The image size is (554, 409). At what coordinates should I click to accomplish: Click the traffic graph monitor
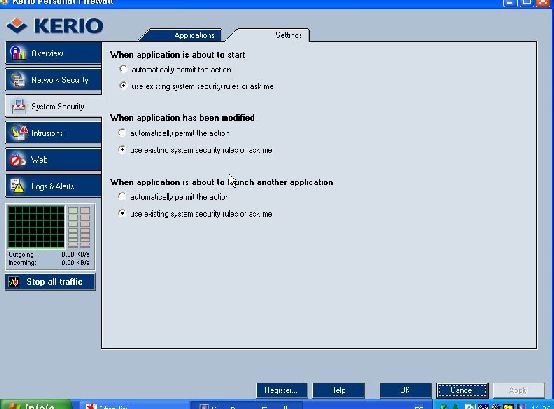coord(36,227)
